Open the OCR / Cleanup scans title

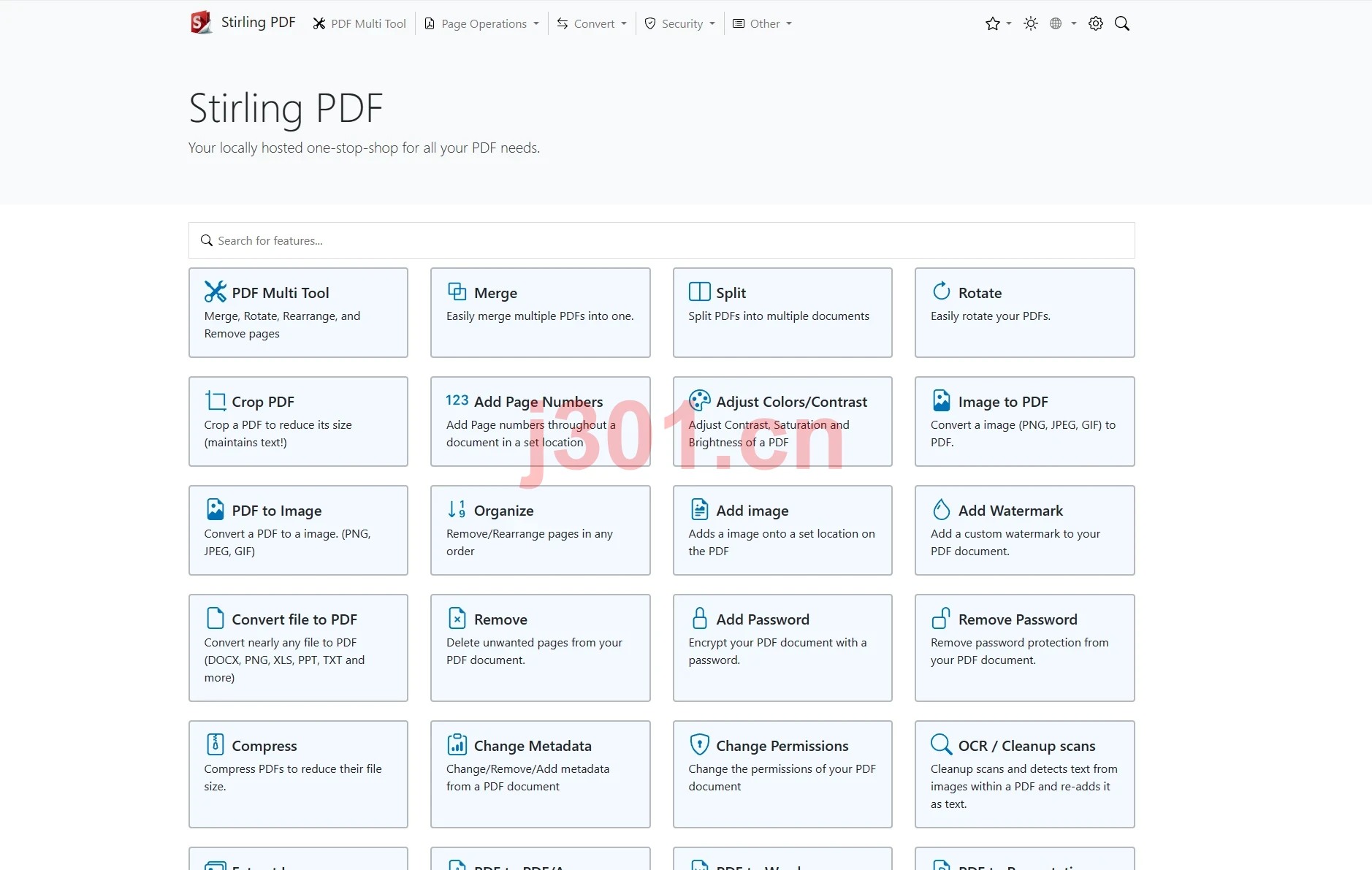[1026, 746]
